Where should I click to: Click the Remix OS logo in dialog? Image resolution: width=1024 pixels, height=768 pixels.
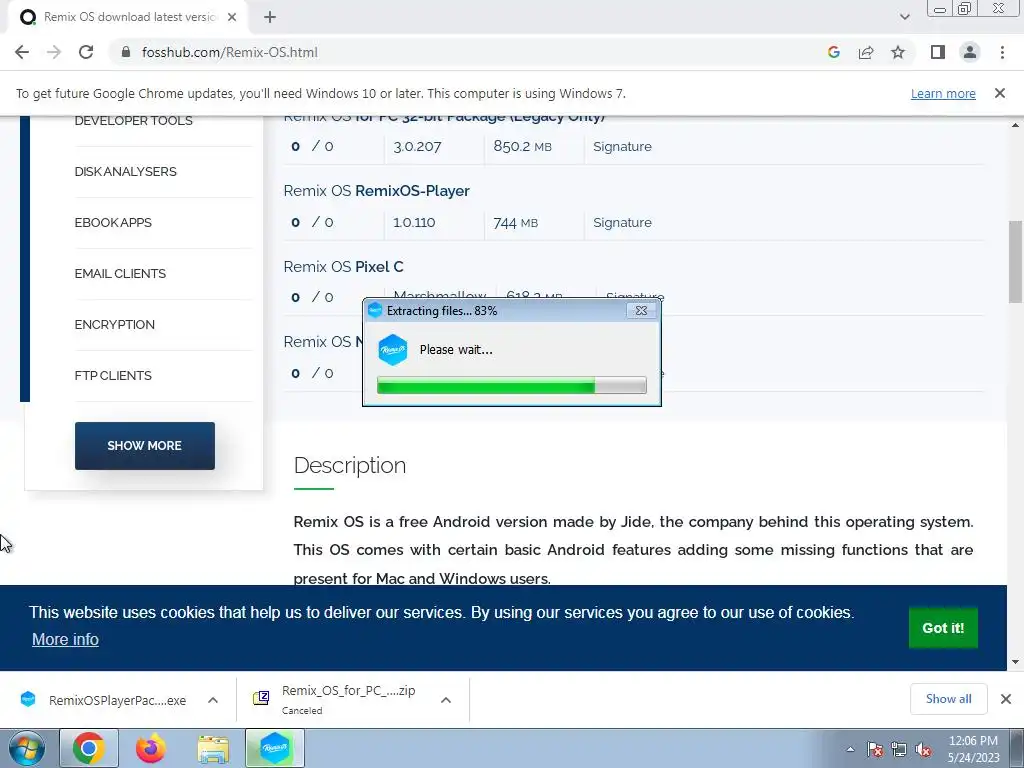[x=392, y=350]
